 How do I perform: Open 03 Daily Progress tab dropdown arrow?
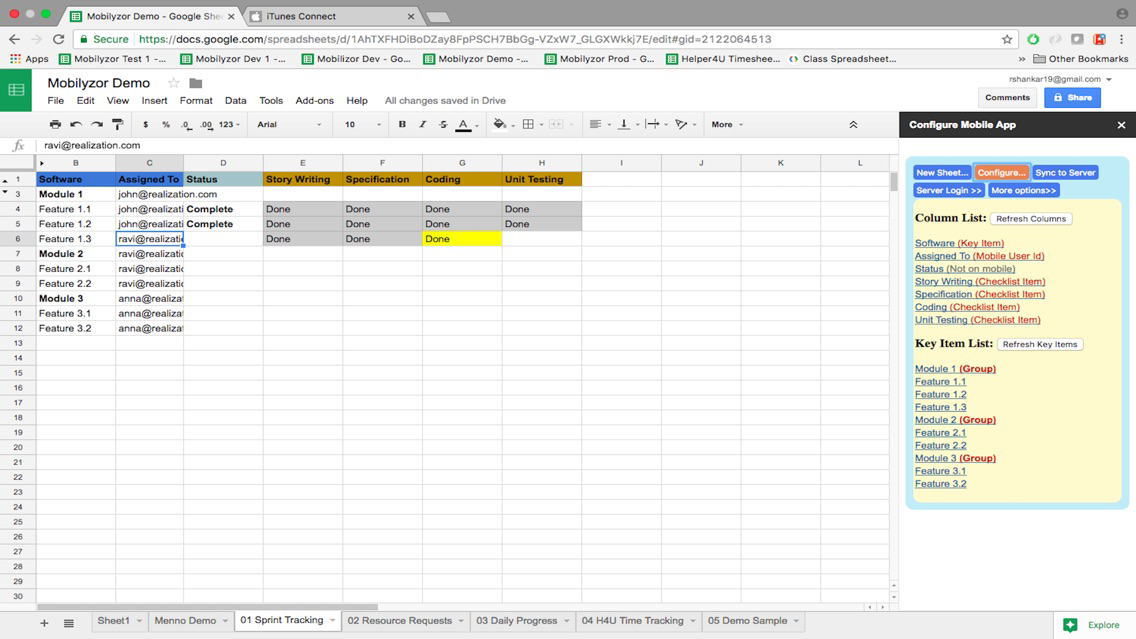pyautogui.click(x=567, y=621)
